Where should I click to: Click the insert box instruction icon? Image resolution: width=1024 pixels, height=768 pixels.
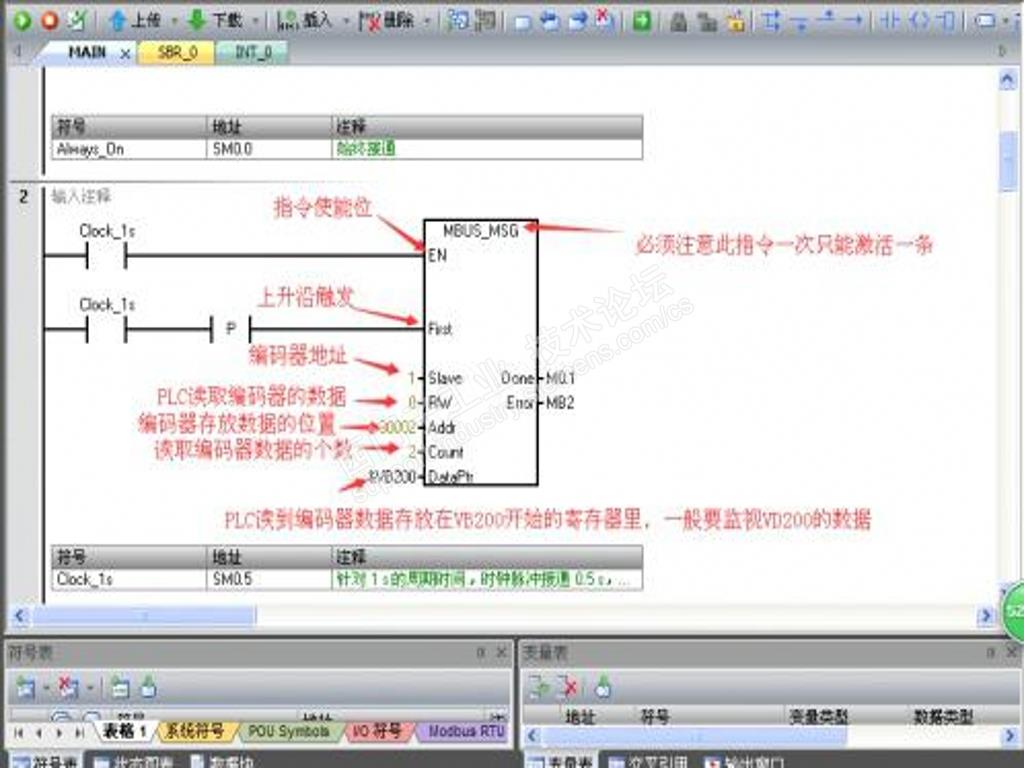point(945,21)
